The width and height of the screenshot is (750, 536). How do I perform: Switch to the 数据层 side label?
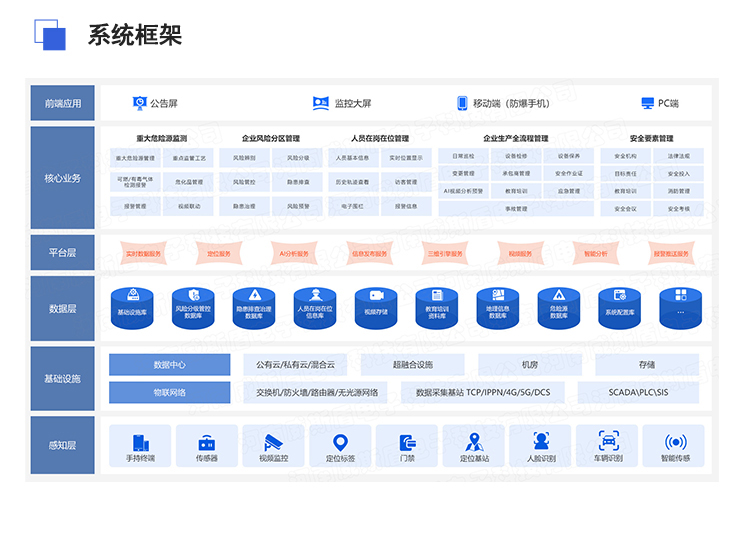click(x=62, y=309)
